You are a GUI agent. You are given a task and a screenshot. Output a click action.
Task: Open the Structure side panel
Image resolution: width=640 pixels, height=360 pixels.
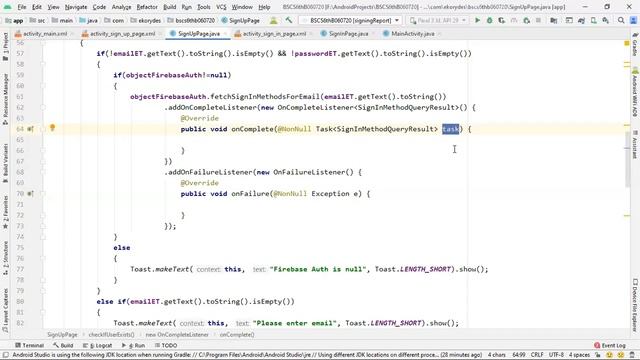pyautogui.click(x=5, y=258)
